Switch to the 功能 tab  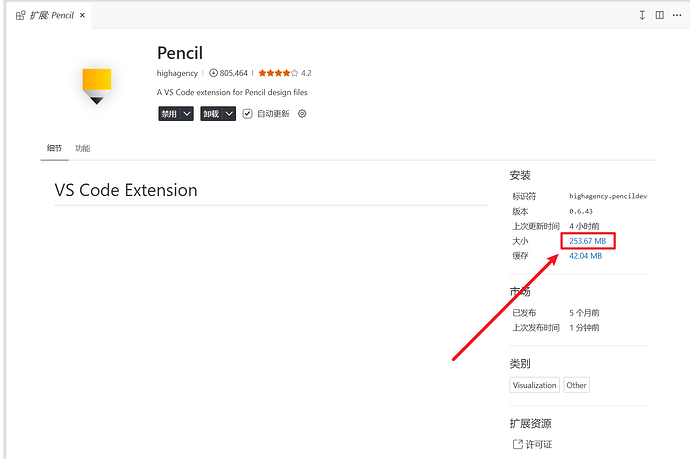click(83, 148)
